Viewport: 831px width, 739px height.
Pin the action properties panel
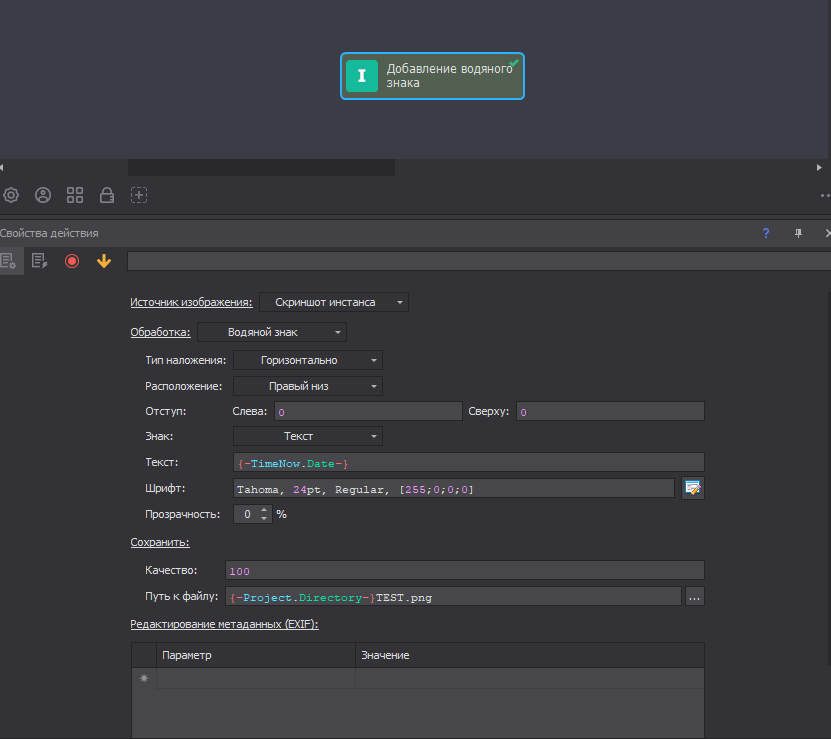tap(798, 233)
